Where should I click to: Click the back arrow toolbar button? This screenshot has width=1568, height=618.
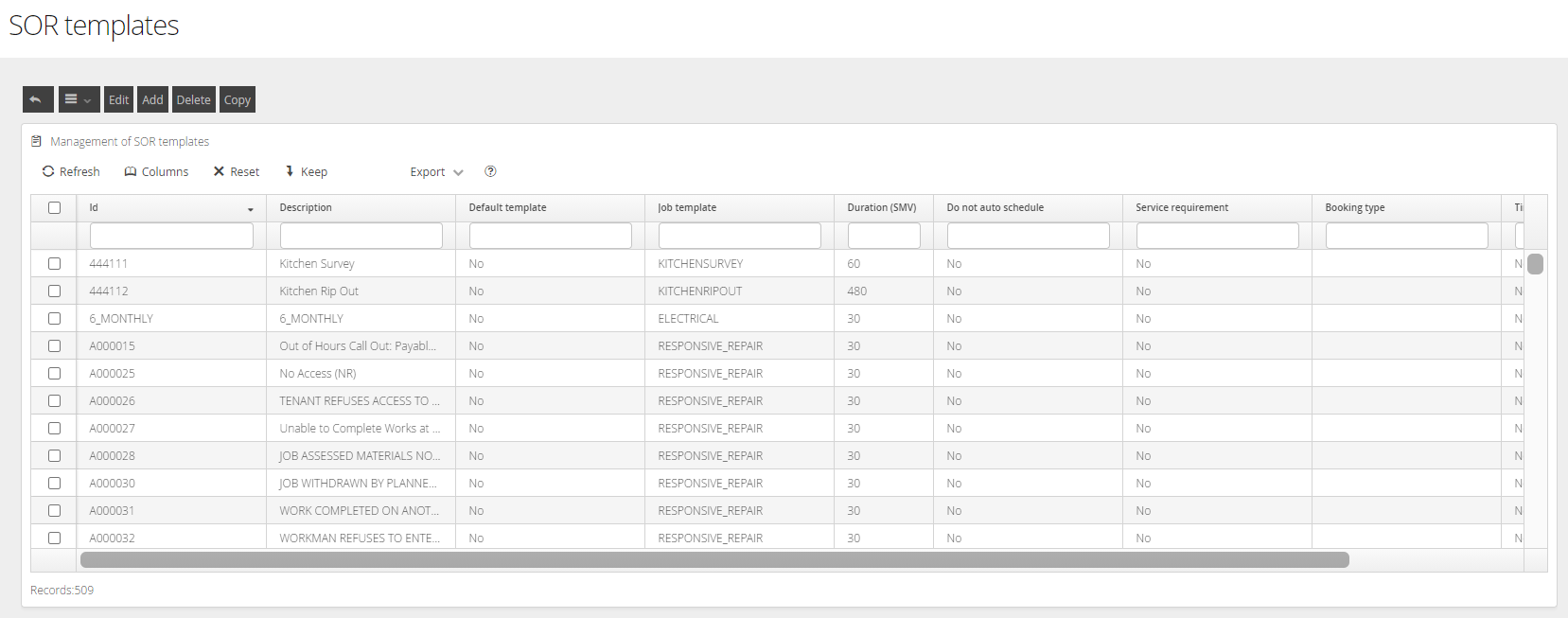click(x=38, y=99)
